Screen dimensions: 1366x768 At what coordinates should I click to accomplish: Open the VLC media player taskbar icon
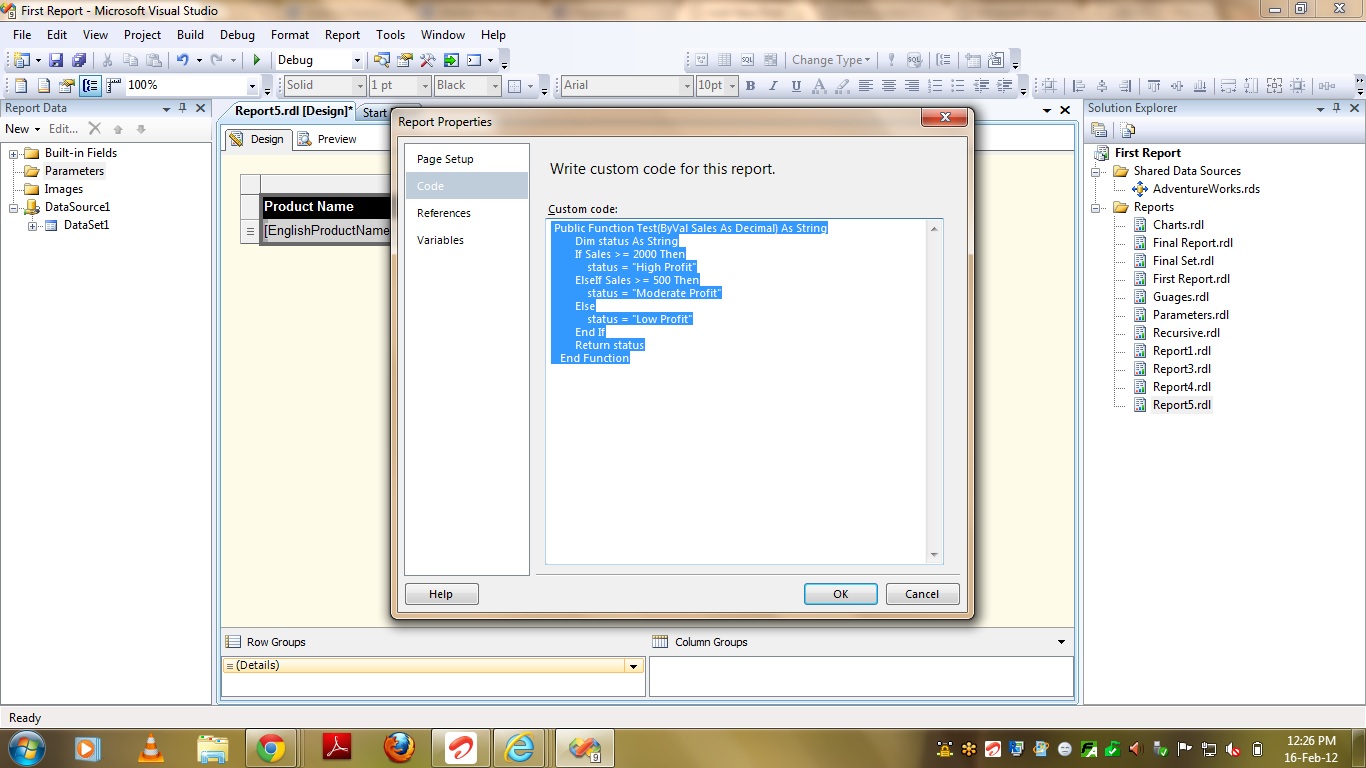(x=151, y=748)
